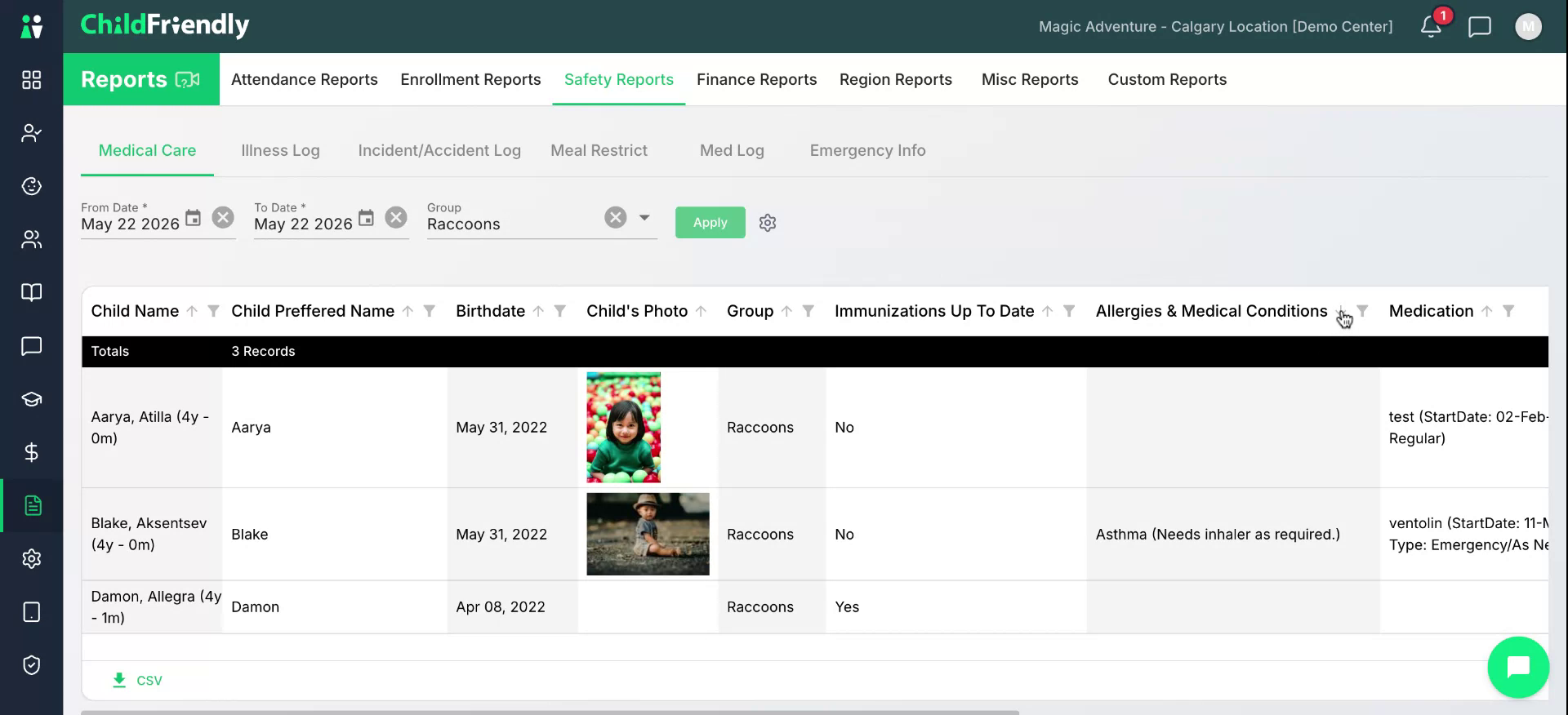Click Aarya's child photo thumbnail
The height and width of the screenshot is (715, 1568).
623,427
